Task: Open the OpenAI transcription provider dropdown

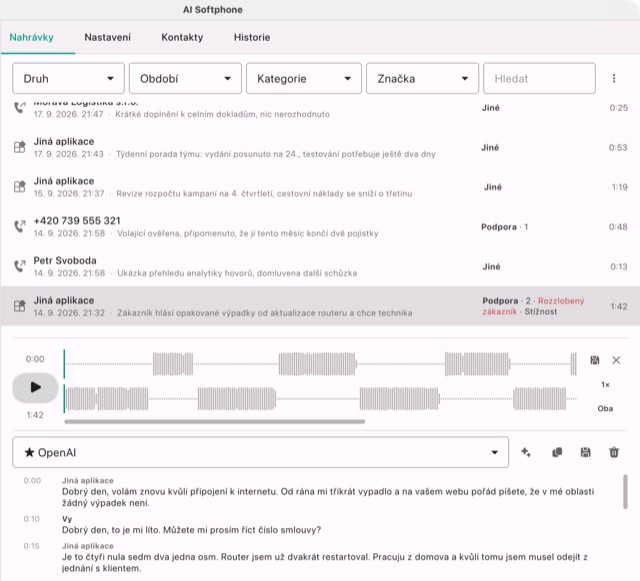Action: 260,452
